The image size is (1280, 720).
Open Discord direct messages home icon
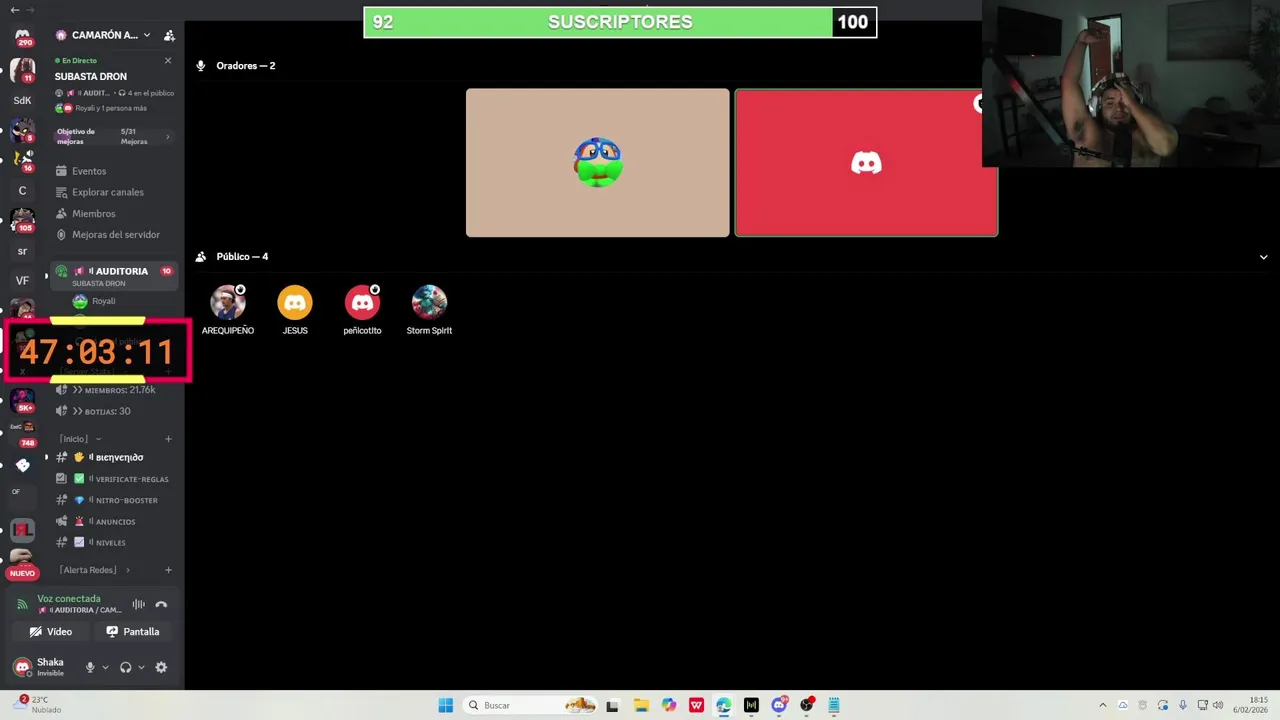[22, 37]
